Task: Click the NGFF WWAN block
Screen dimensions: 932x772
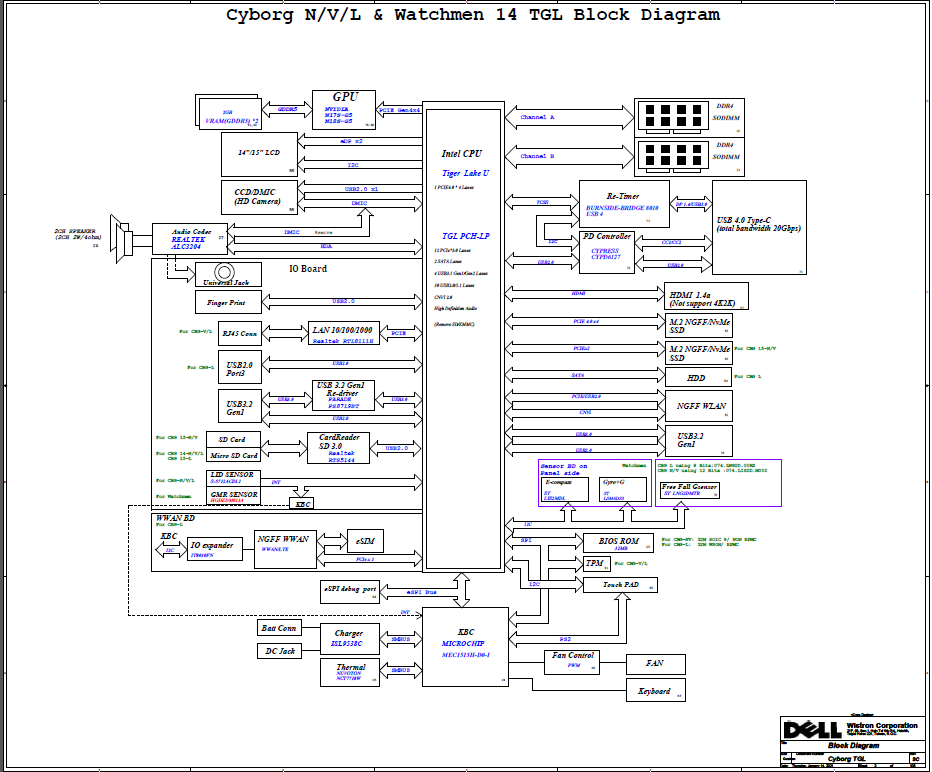Action: pyautogui.click(x=285, y=549)
